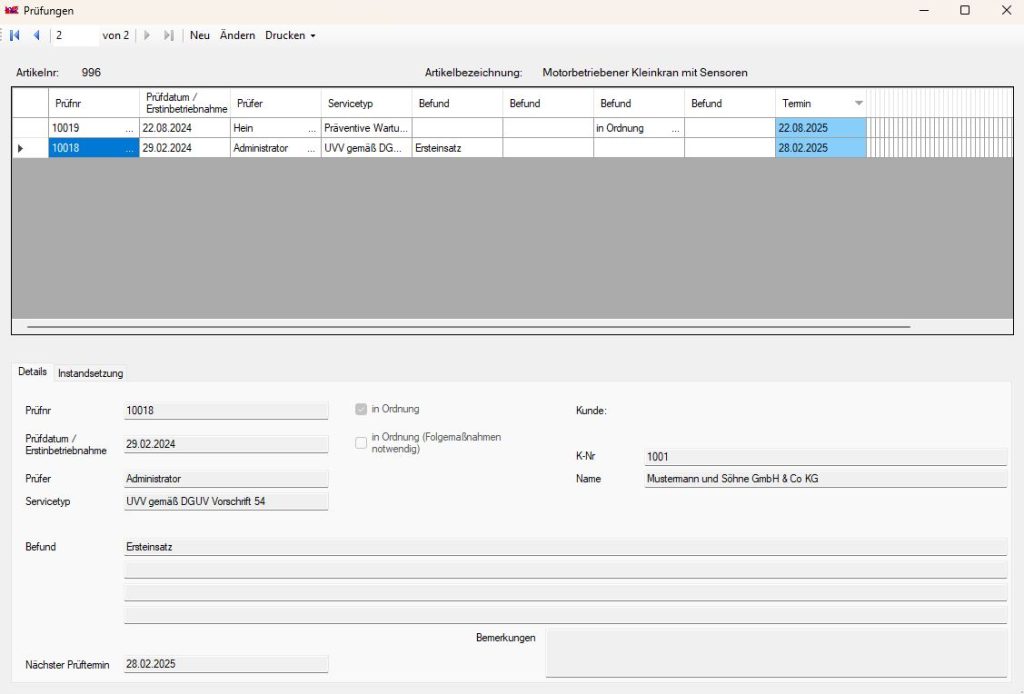Click Prüfdatum / Erstinbetriebnahme column header
This screenshot has height=694, width=1024.
coord(185,103)
